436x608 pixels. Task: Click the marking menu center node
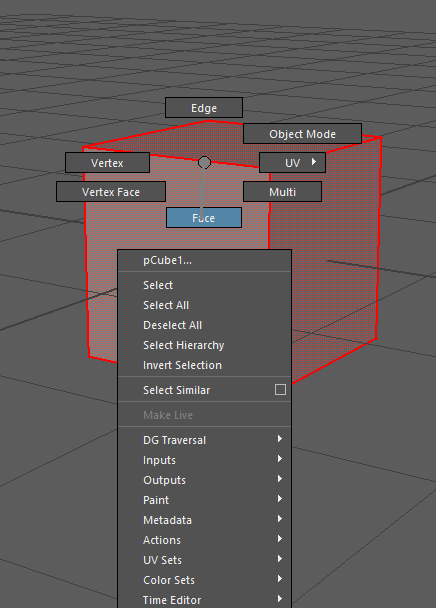tap(204, 162)
